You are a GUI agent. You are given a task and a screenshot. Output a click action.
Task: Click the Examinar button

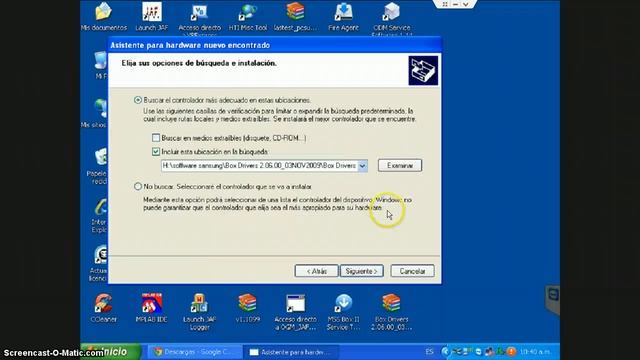pos(400,165)
